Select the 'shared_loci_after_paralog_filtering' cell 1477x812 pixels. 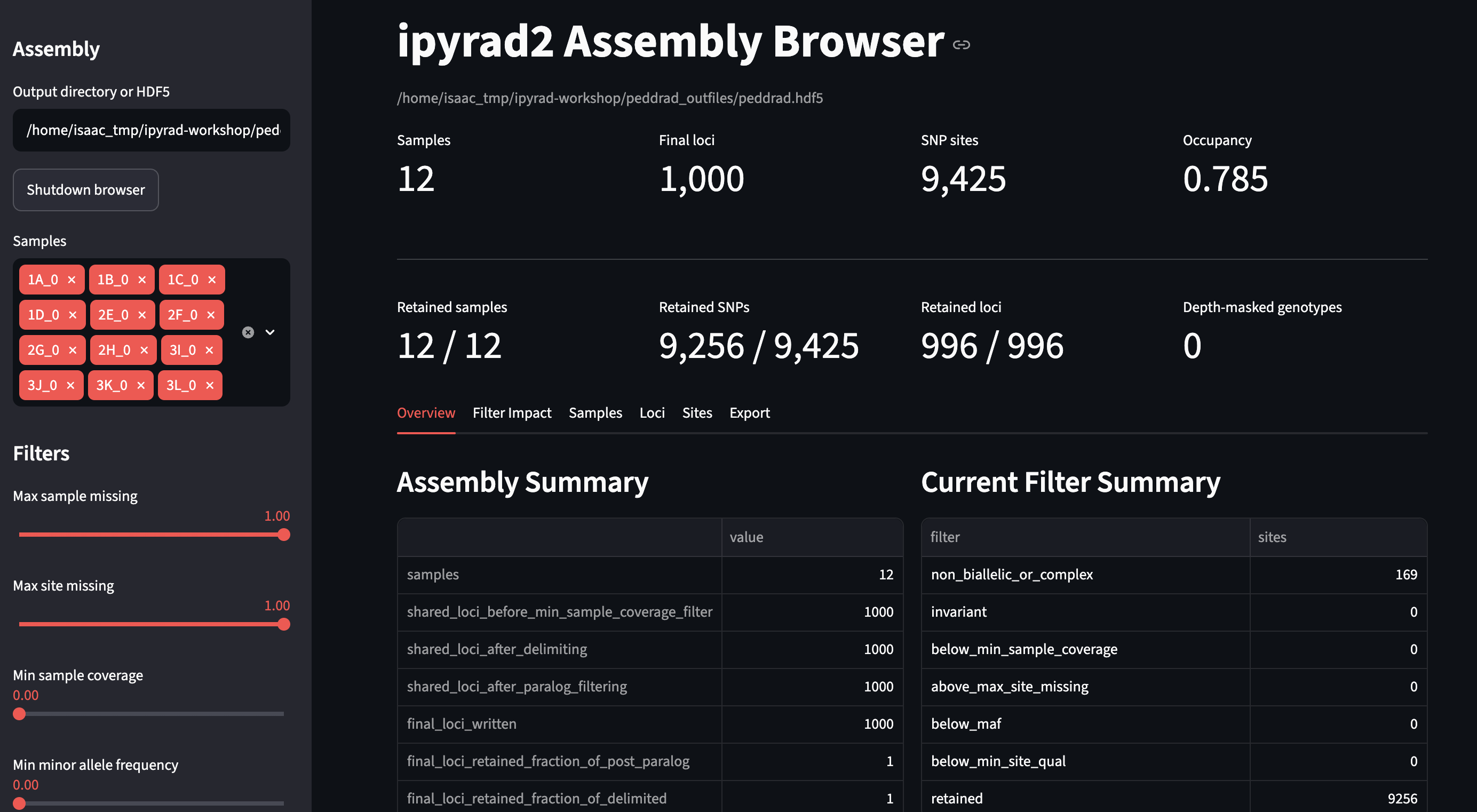click(559, 687)
